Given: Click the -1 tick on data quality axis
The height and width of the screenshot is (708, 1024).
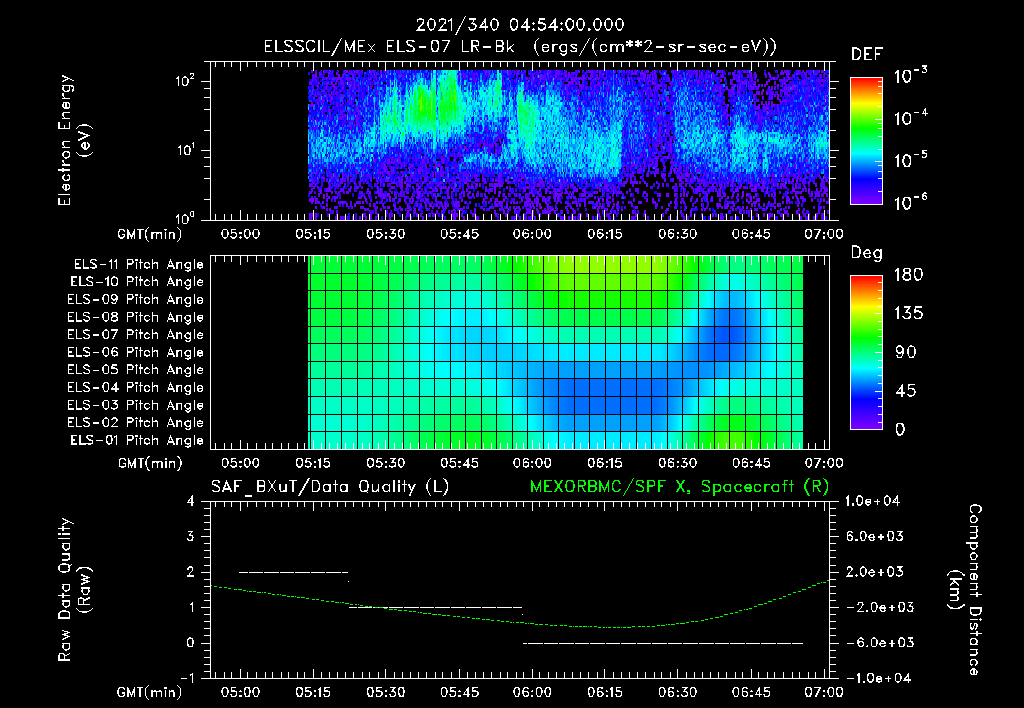Looking at the screenshot, I should (x=187, y=678).
